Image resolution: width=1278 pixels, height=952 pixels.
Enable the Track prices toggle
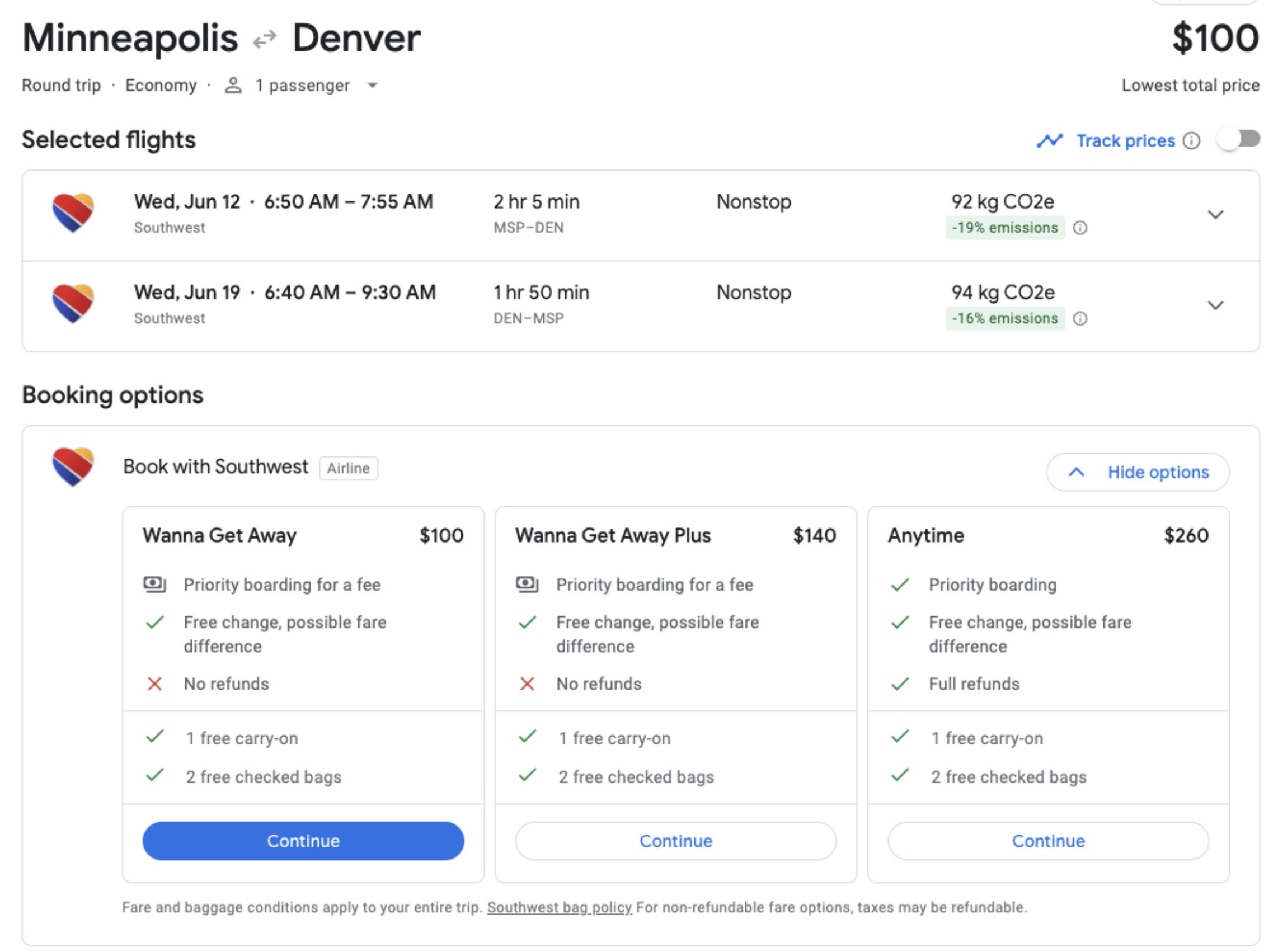click(1239, 138)
